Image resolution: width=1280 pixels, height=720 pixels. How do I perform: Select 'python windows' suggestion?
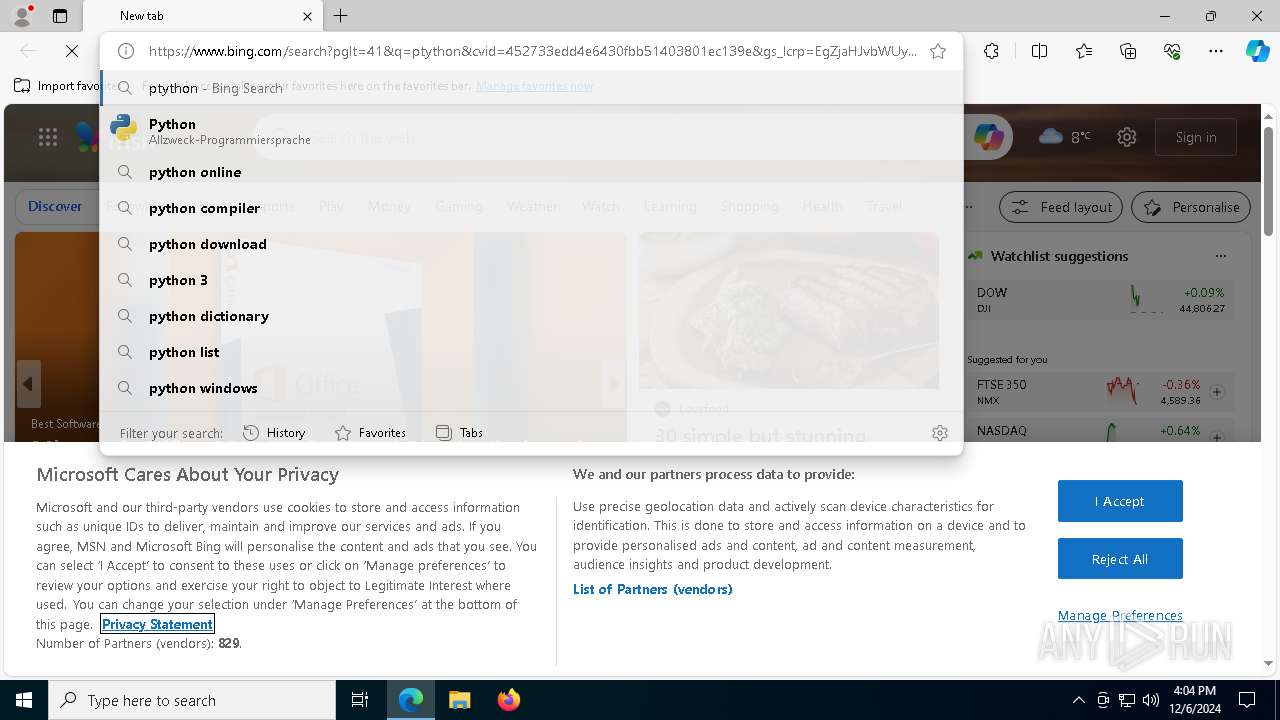(531, 388)
